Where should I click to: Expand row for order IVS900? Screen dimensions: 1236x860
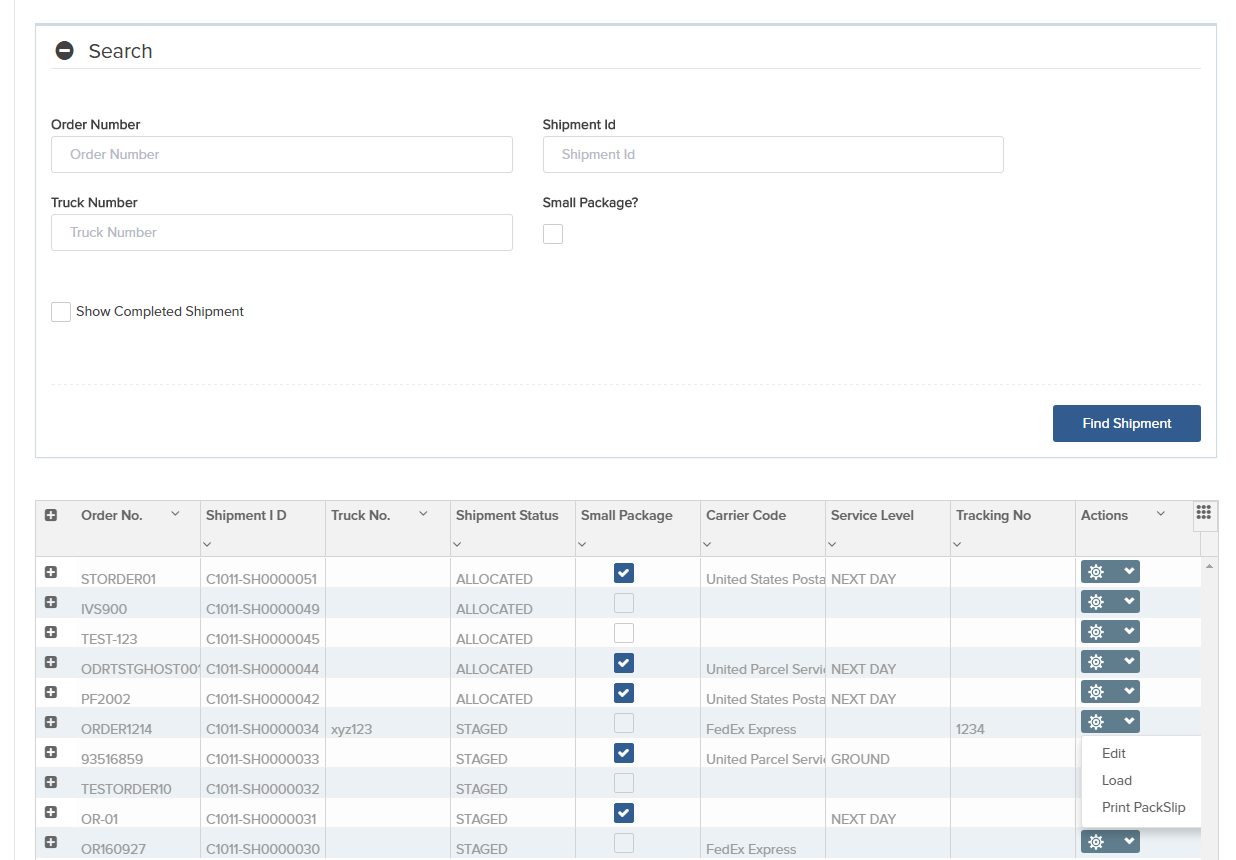[51, 603]
